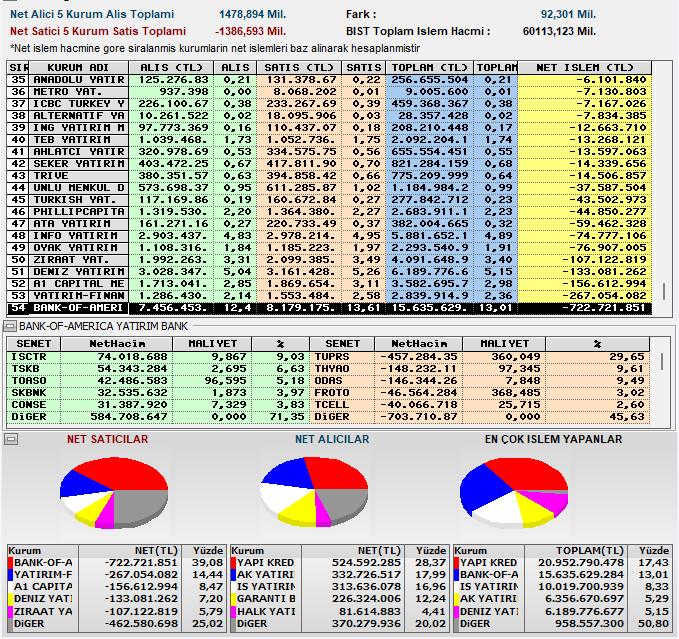The image size is (679, 639).
Task: Select the YATIRIM-FINAN row
Action: [329, 296]
